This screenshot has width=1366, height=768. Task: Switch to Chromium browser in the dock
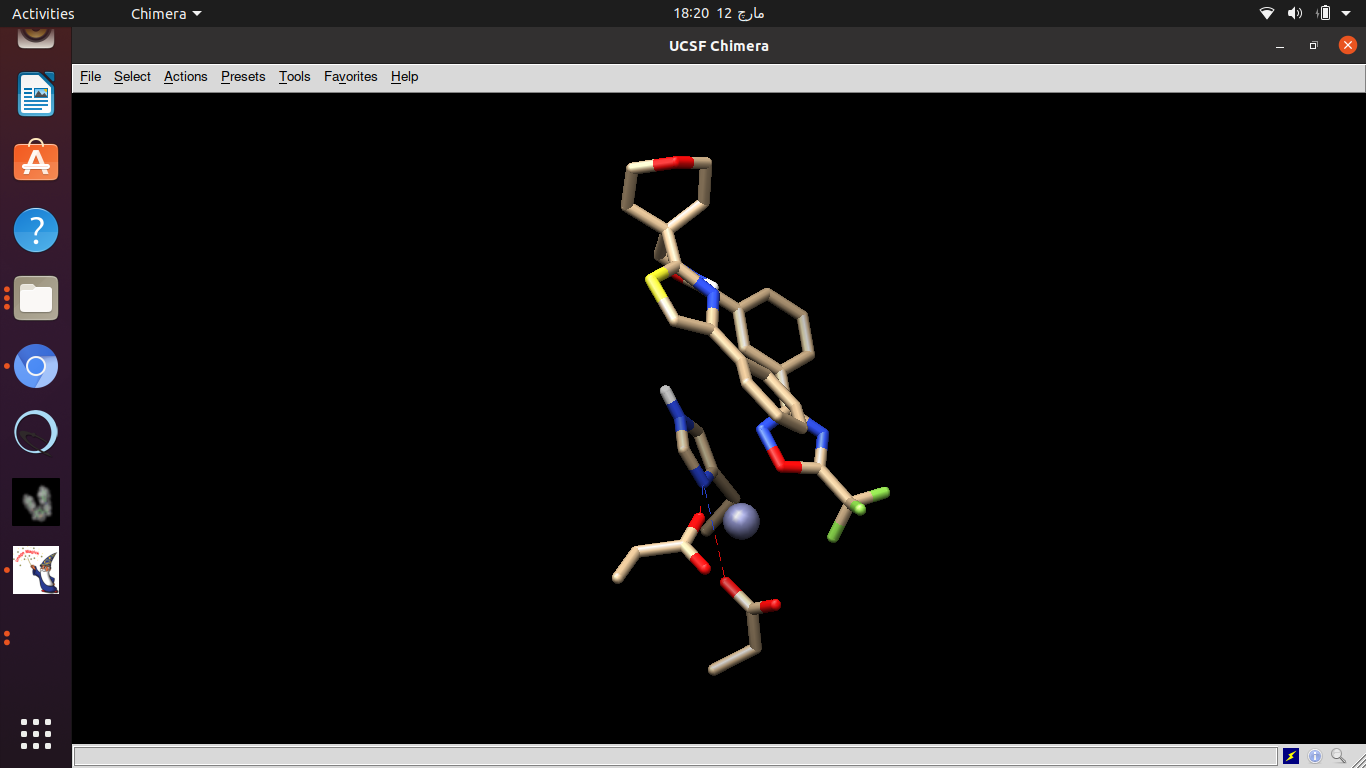tap(36, 366)
